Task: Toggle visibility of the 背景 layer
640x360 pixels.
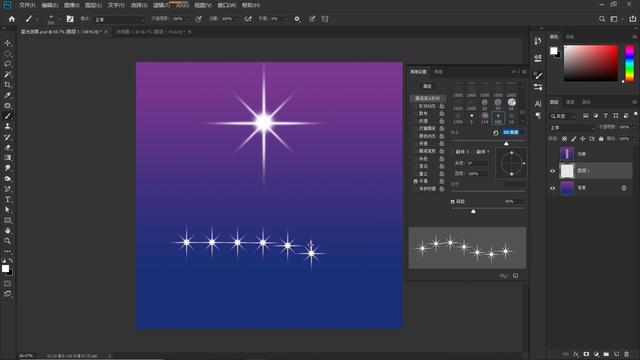Action: pos(553,188)
